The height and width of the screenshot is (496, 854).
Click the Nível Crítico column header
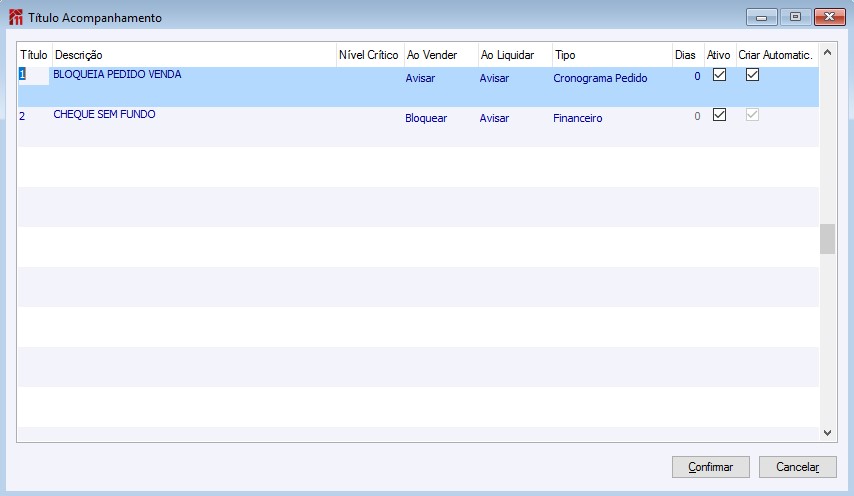[370, 55]
